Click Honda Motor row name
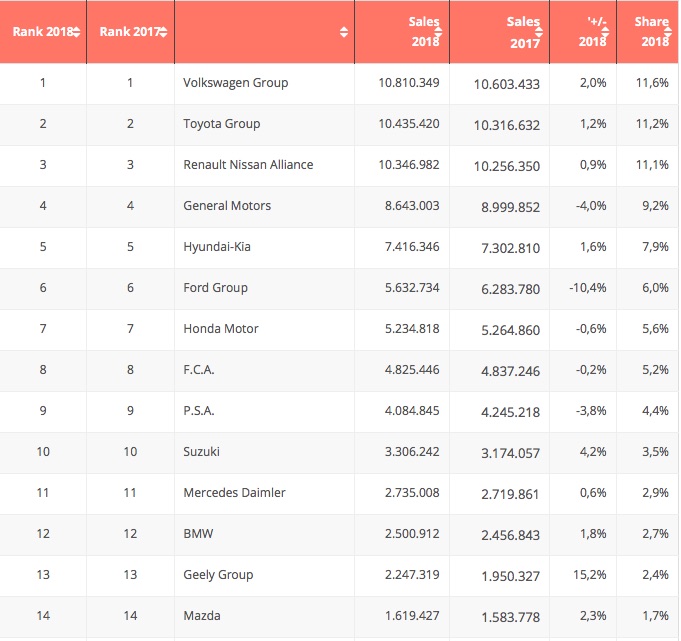 (221, 329)
